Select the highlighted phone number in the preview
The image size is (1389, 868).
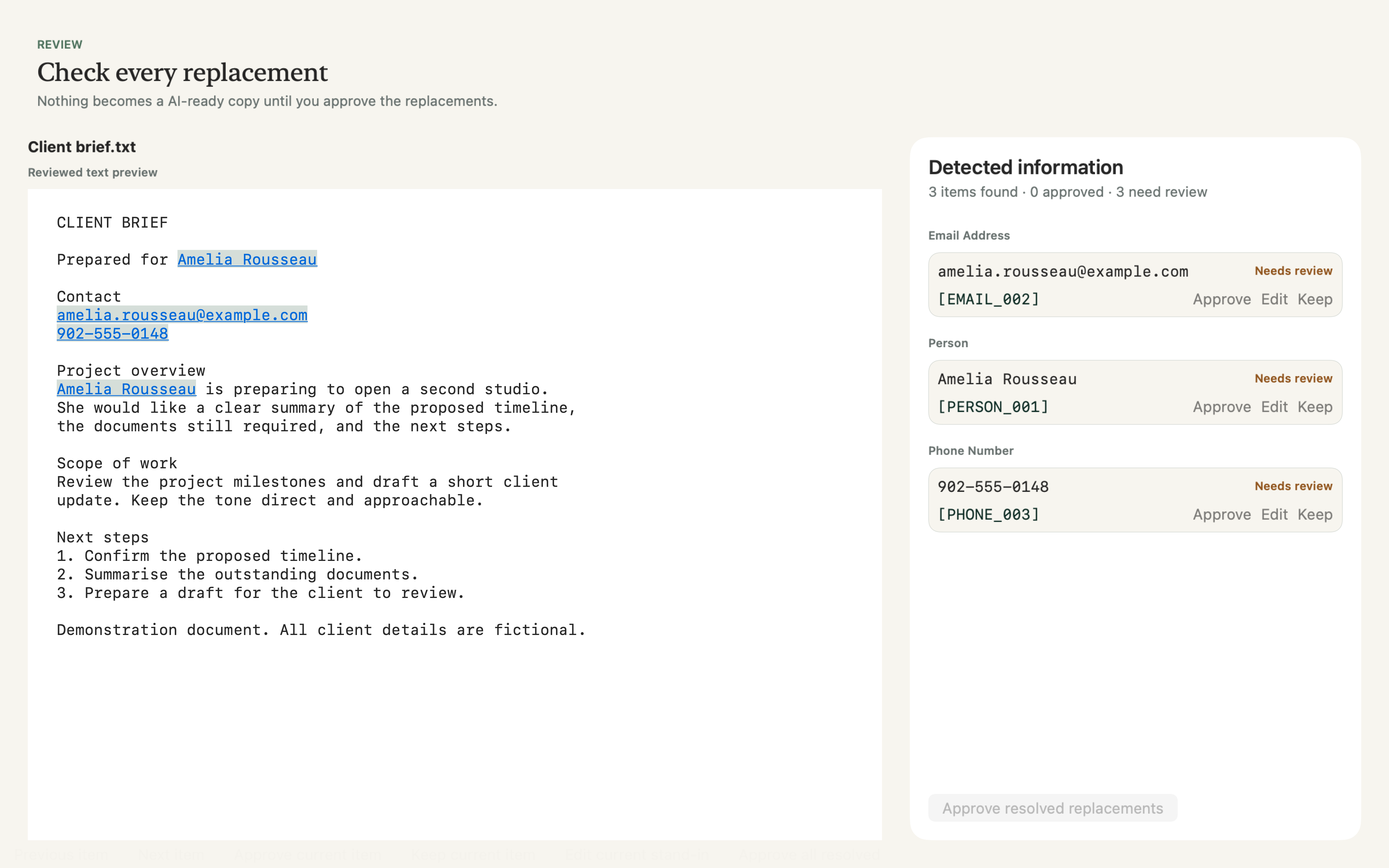tap(113, 334)
